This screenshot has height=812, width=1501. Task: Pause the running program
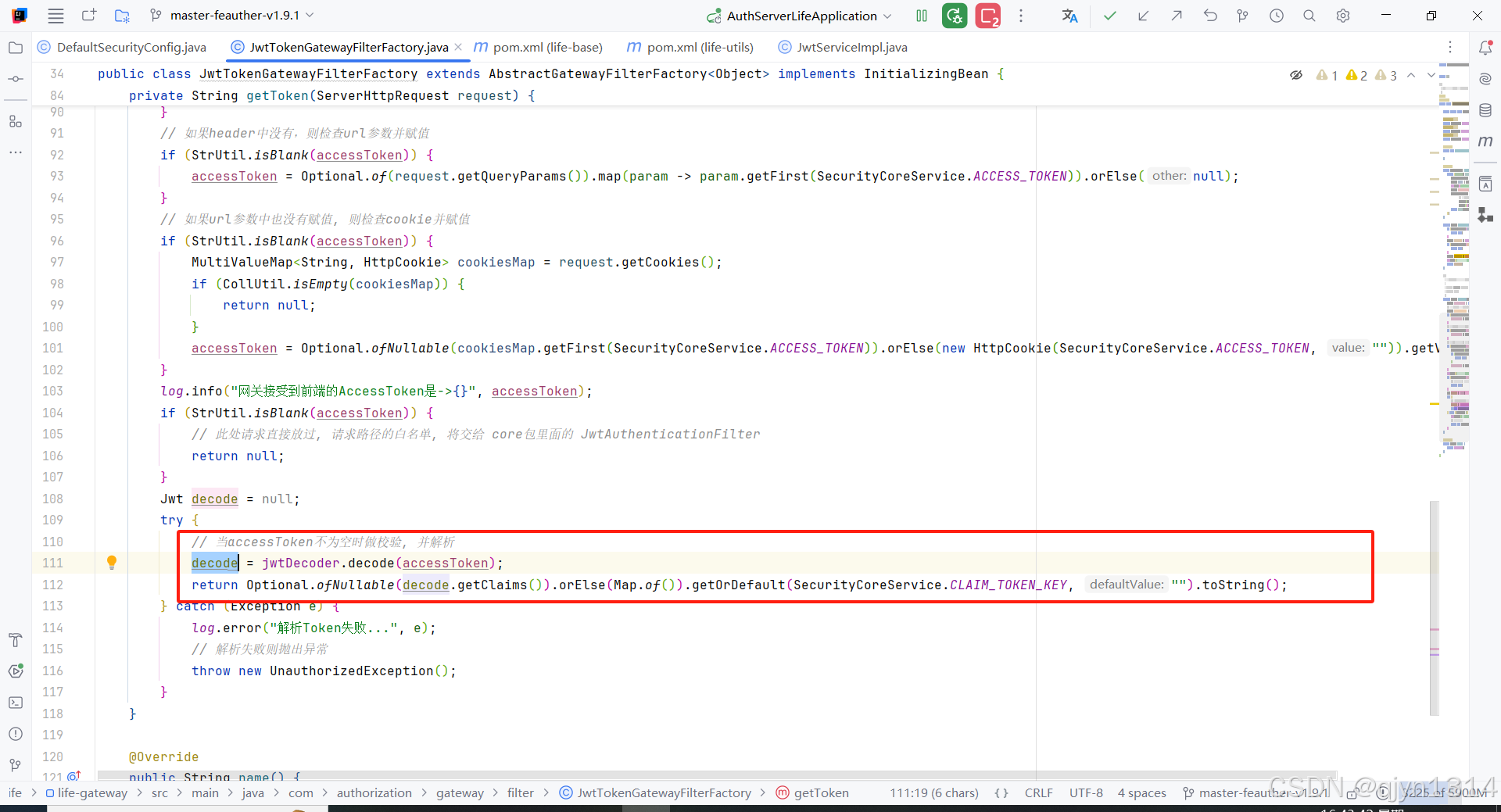click(921, 16)
